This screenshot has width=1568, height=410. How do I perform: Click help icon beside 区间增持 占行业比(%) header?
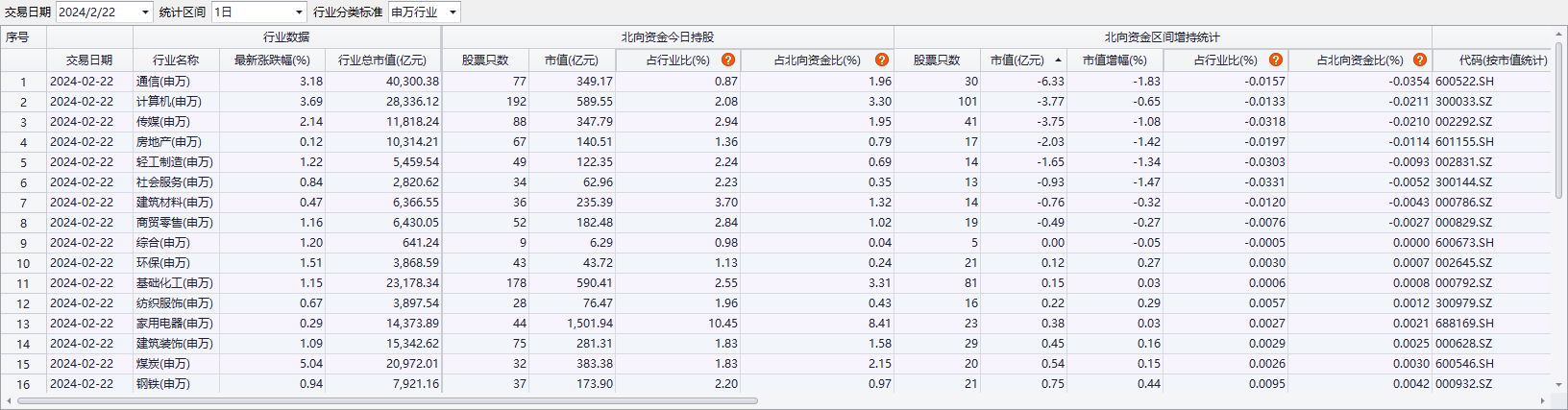tap(1275, 60)
